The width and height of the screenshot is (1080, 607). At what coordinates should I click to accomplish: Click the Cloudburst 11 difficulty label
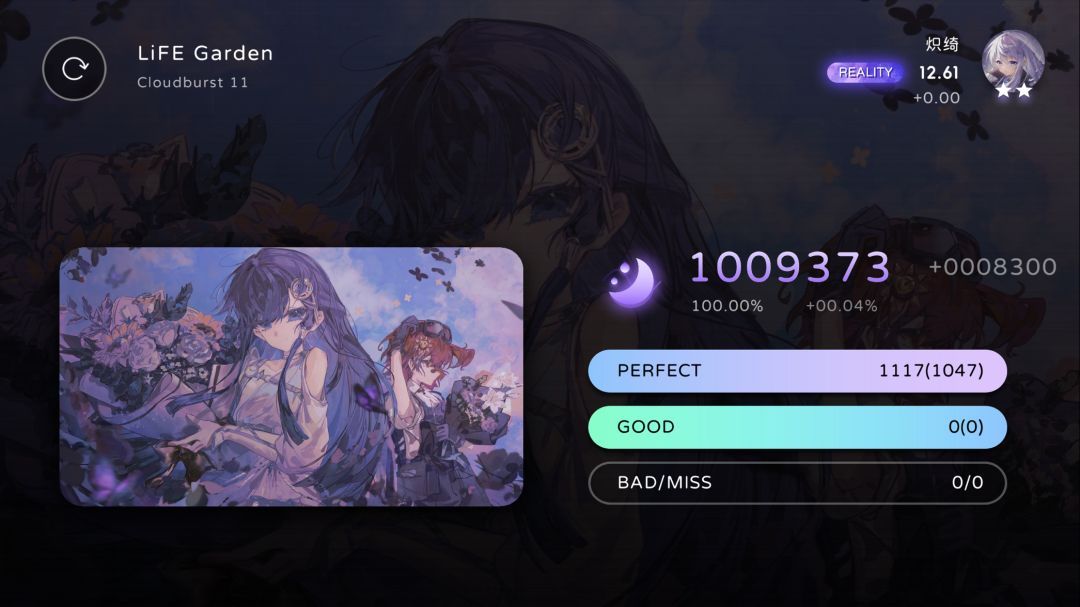coord(192,82)
